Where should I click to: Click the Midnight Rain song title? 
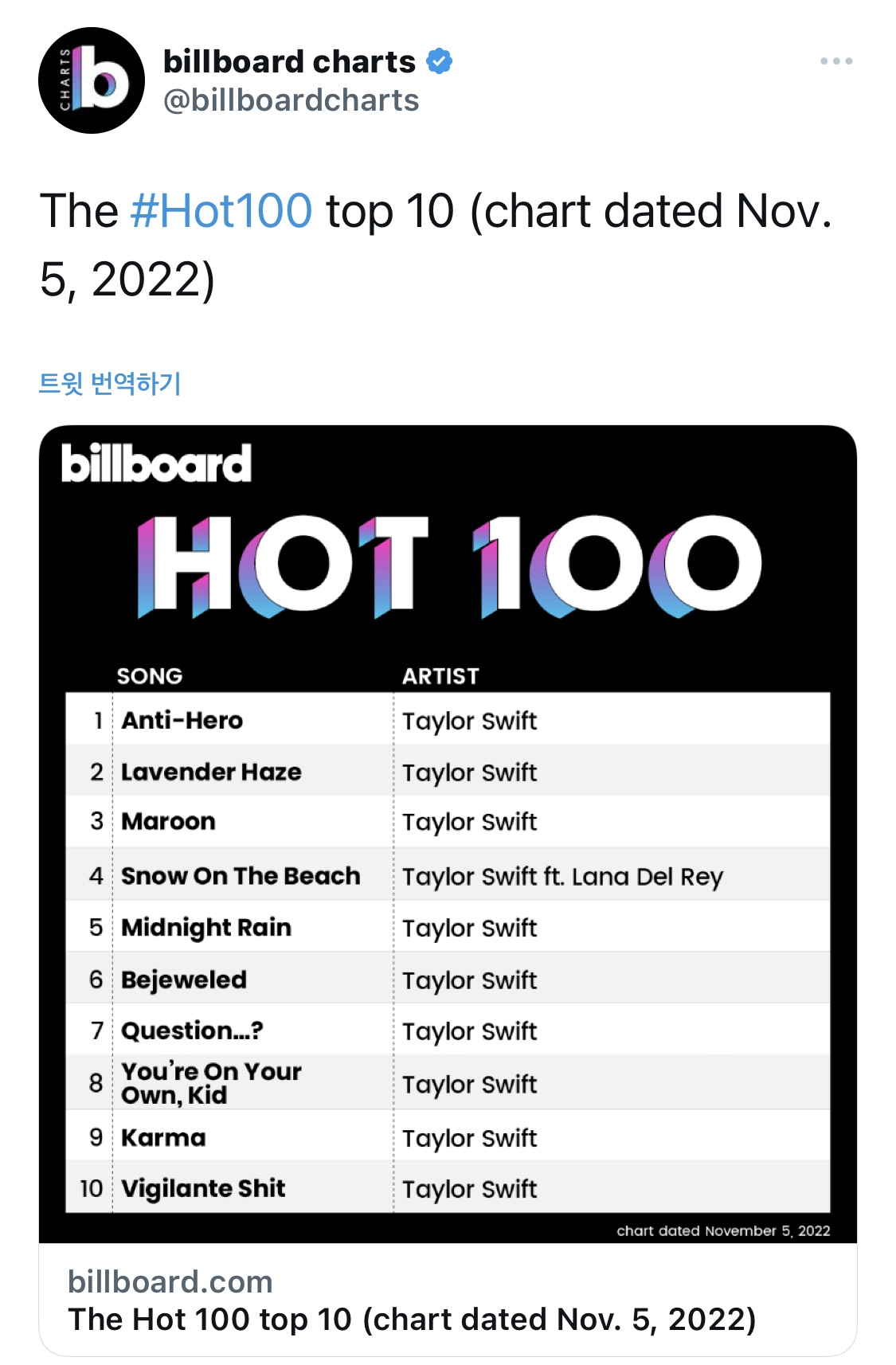(x=206, y=927)
